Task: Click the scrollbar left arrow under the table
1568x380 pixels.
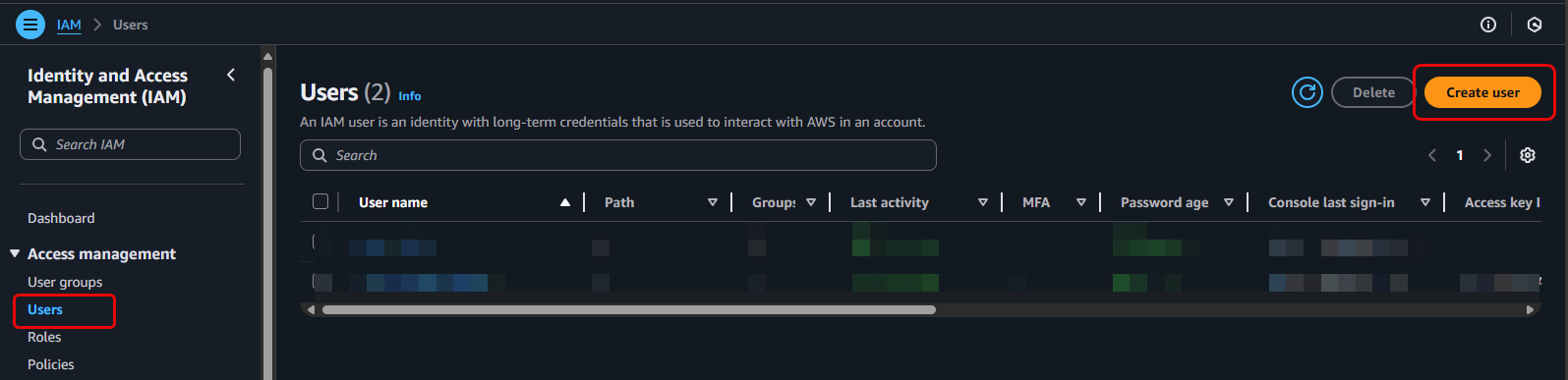Action: [x=312, y=309]
